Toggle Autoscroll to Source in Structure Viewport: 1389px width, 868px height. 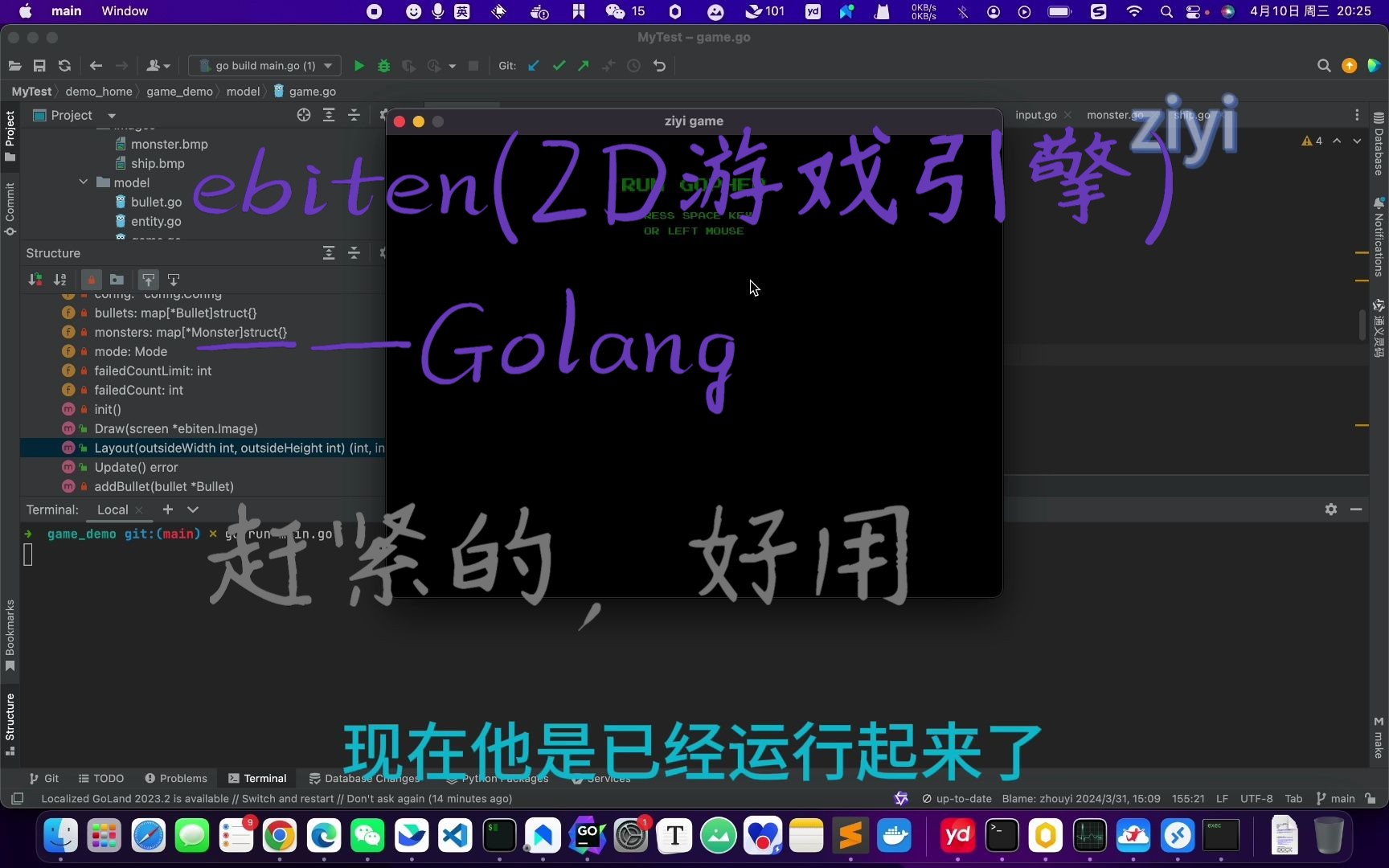point(149,280)
